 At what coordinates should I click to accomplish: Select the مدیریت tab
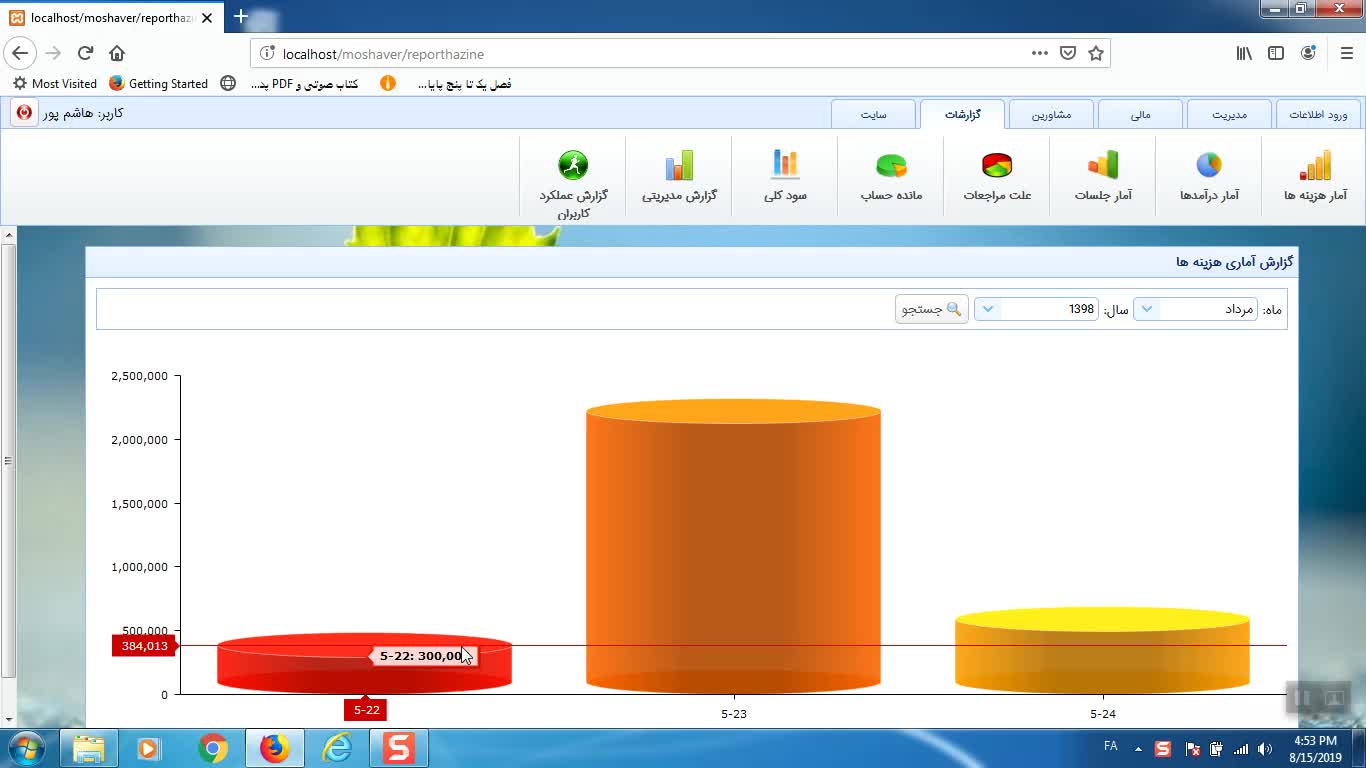point(1229,115)
